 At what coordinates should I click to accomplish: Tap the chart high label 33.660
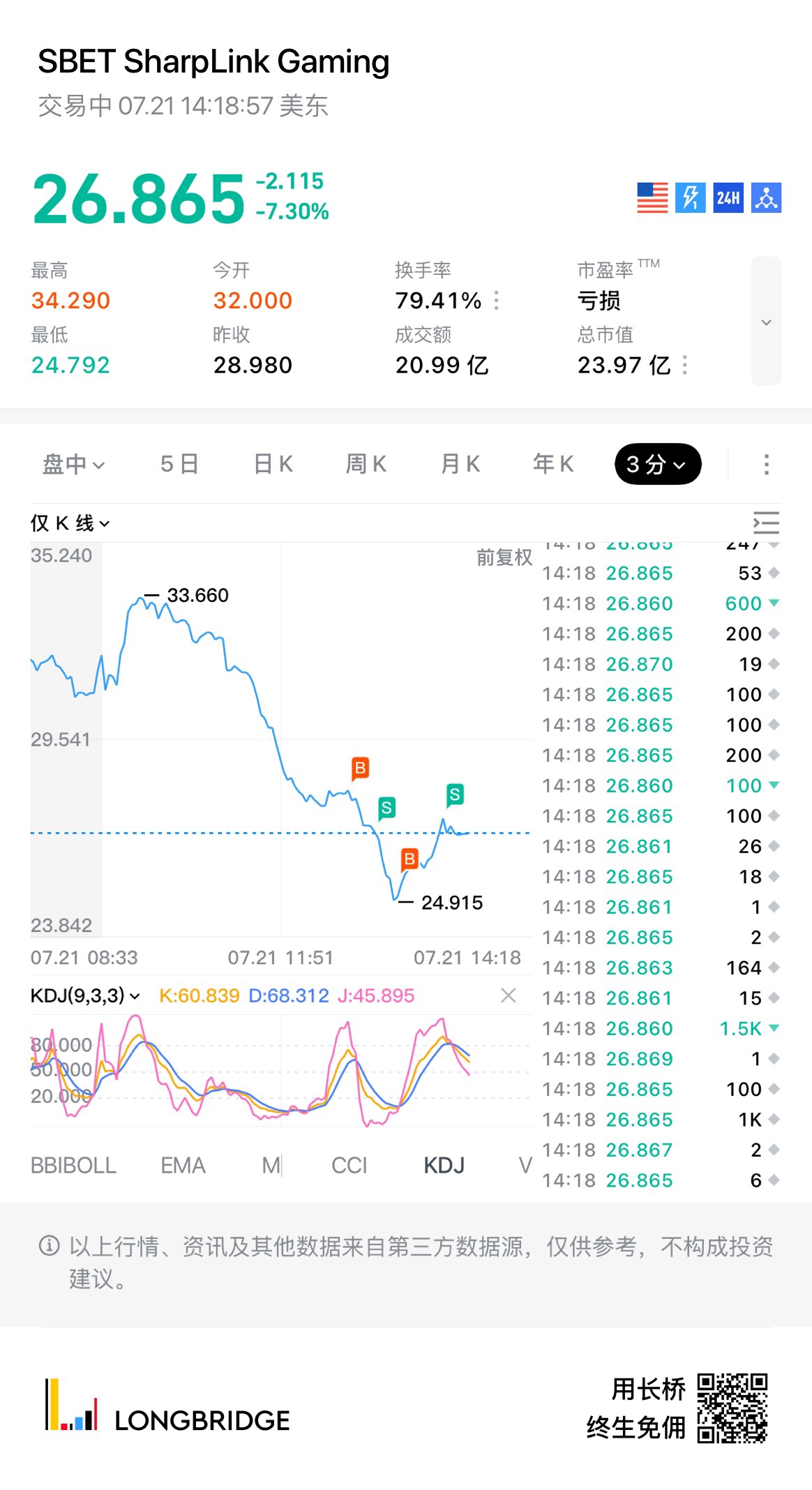pyautogui.click(x=197, y=595)
